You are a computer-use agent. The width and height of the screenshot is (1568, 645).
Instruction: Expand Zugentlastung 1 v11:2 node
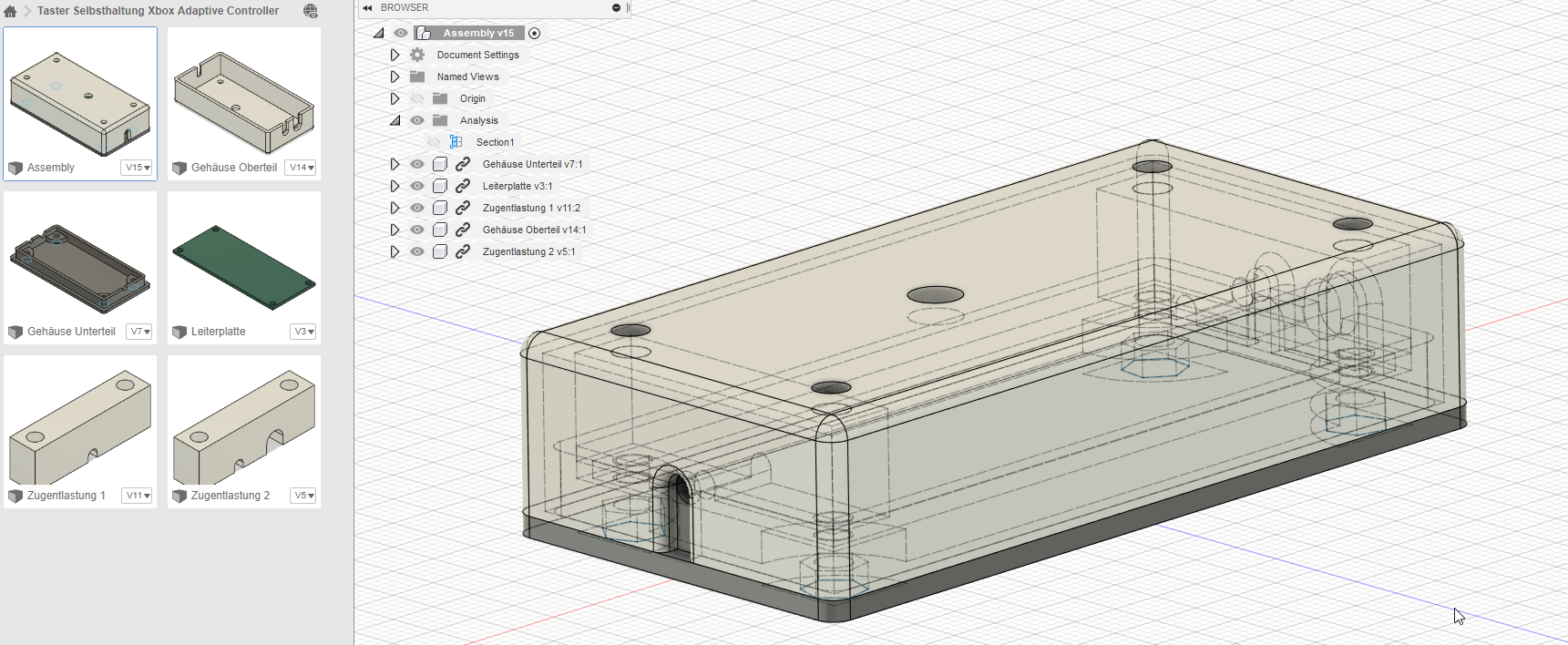[x=395, y=208]
